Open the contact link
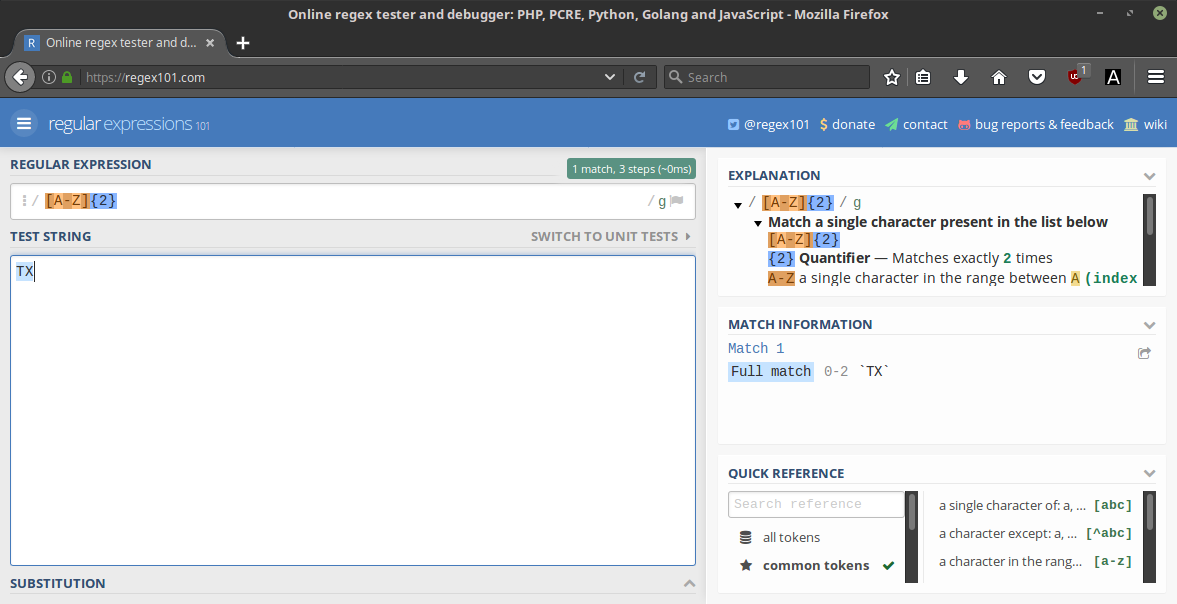1177x604 pixels. coord(916,125)
